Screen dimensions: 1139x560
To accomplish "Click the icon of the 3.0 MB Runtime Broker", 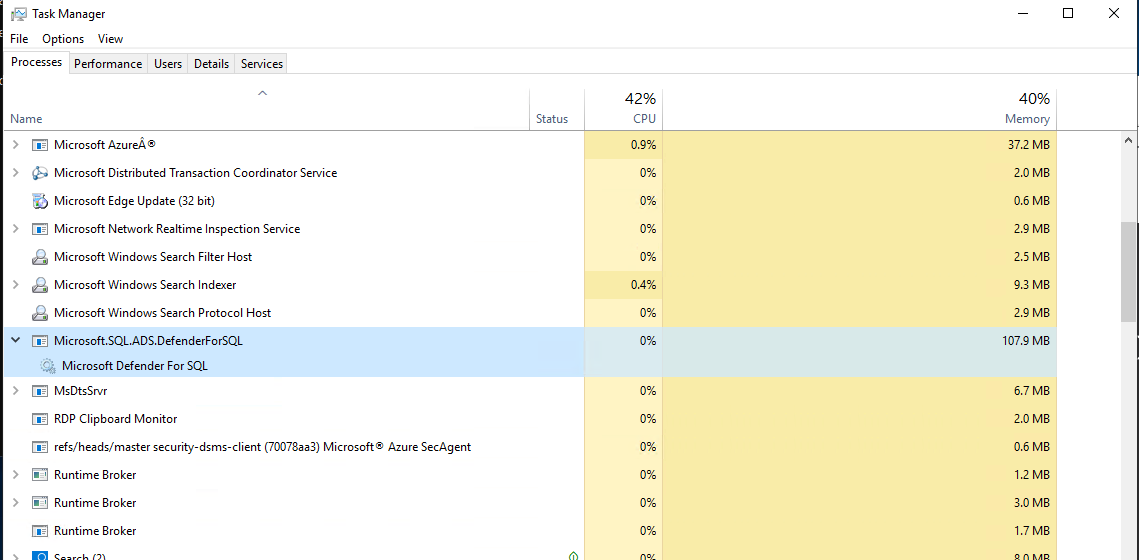I will 40,503.
